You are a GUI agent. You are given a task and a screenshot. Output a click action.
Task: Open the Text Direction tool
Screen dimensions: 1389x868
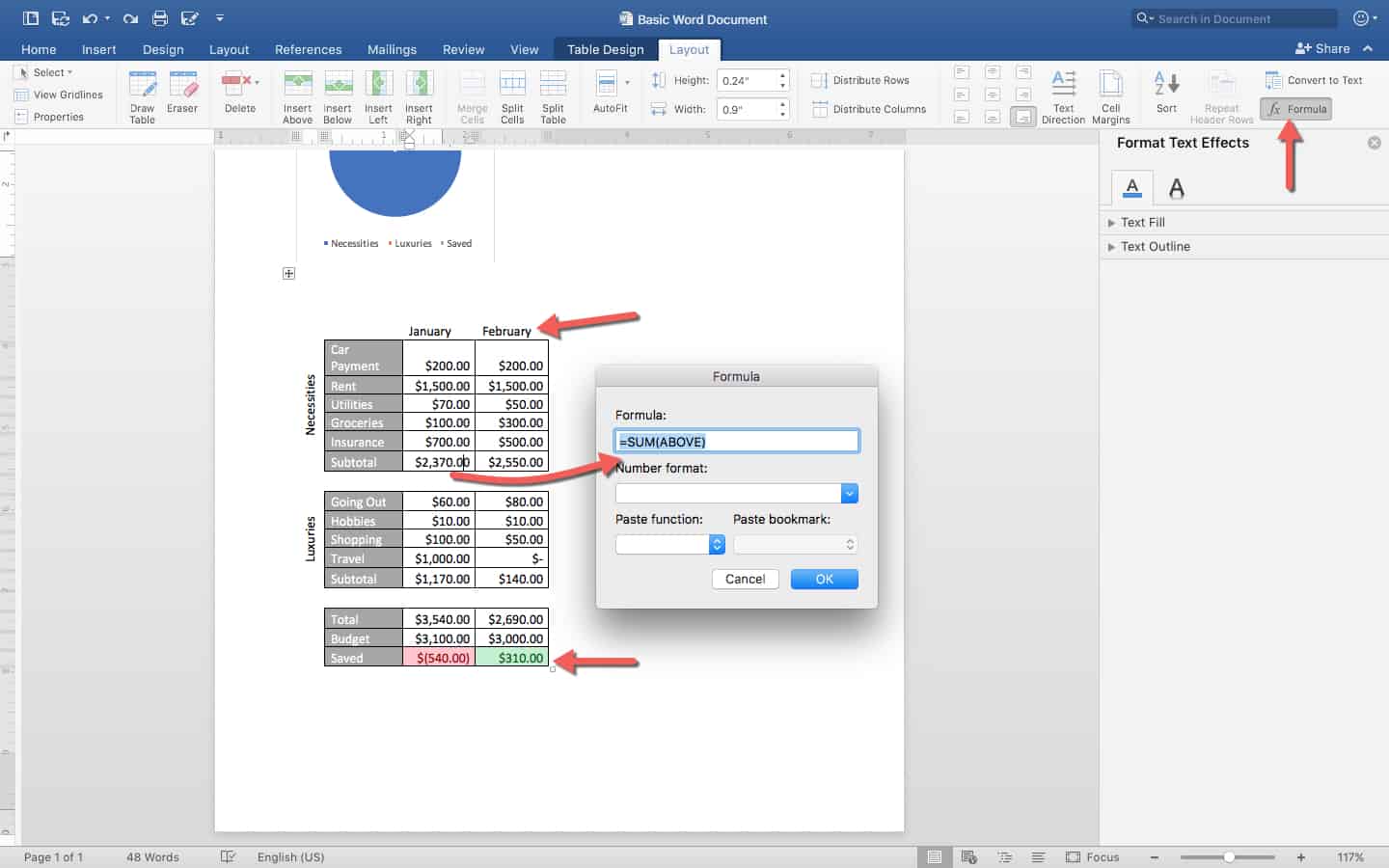pyautogui.click(x=1063, y=96)
